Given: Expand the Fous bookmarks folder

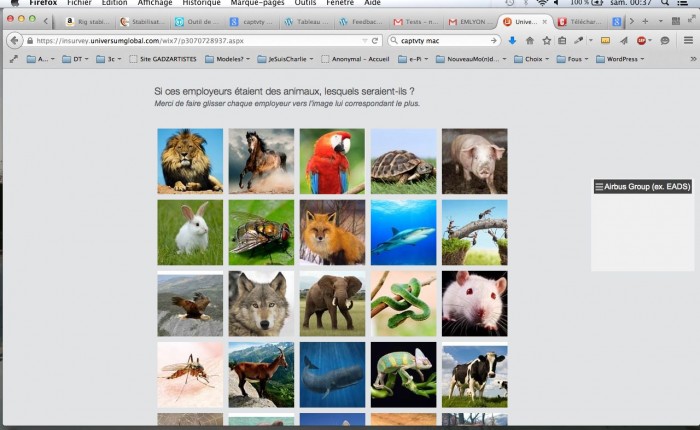Looking at the screenshot, I should [573, 59].
